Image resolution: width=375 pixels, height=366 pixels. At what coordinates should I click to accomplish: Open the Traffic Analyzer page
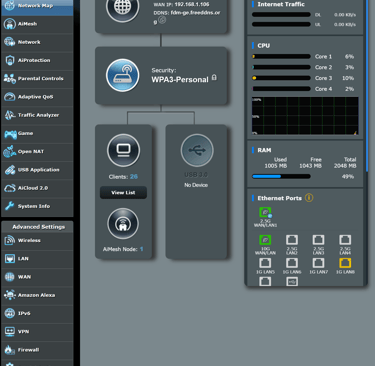click(x=37, y=115)
